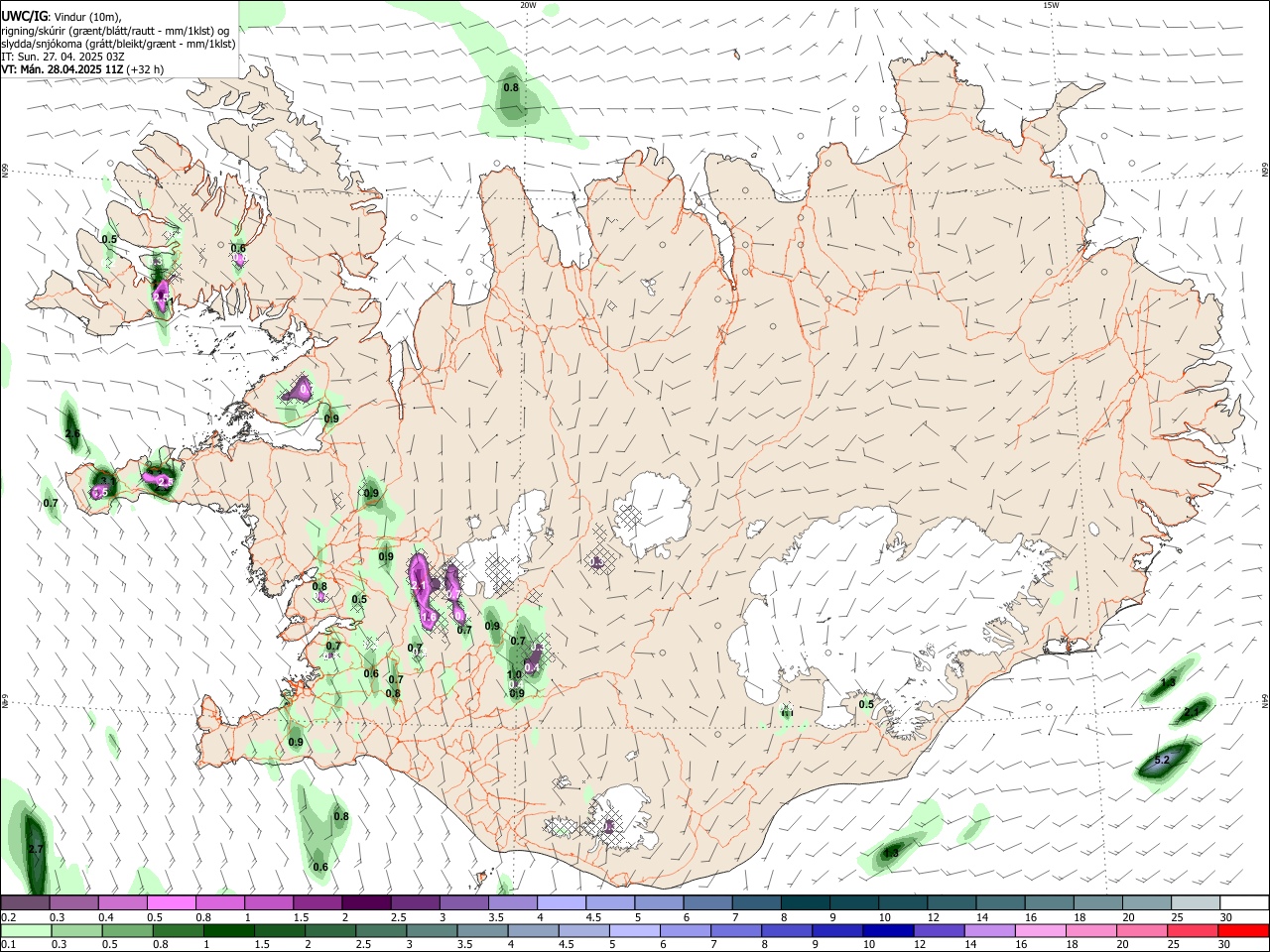The image size is (1270, 952).
Task: Click the 'IT: Sun. 27. 04. 2025 03Z' line
Action: click(x=63, y=57)
